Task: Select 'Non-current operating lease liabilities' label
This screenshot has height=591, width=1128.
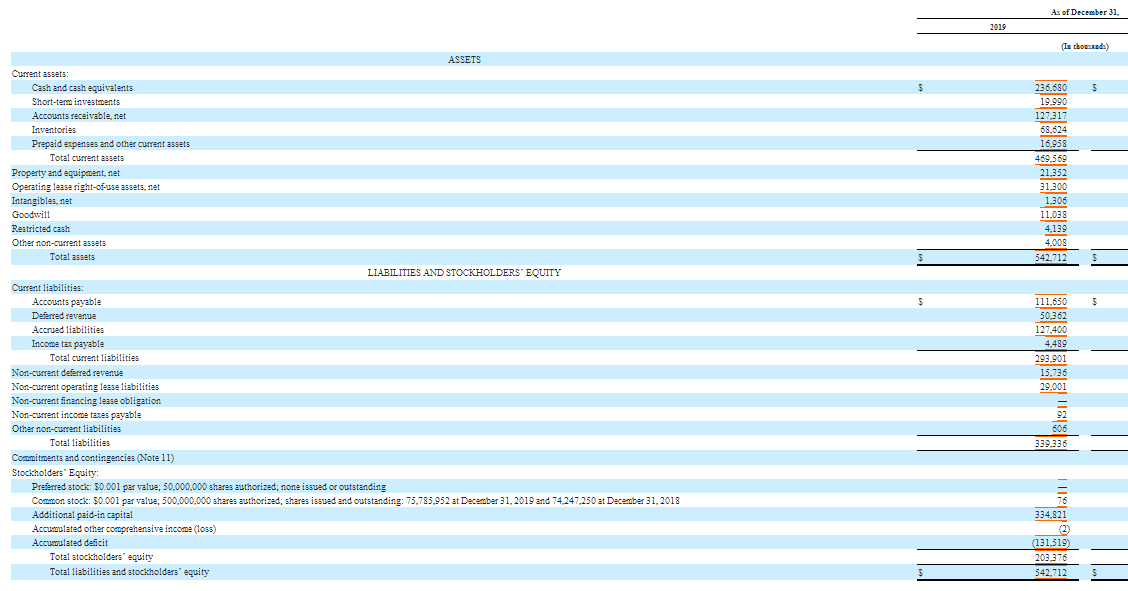Action: click(x=85, y=387)
